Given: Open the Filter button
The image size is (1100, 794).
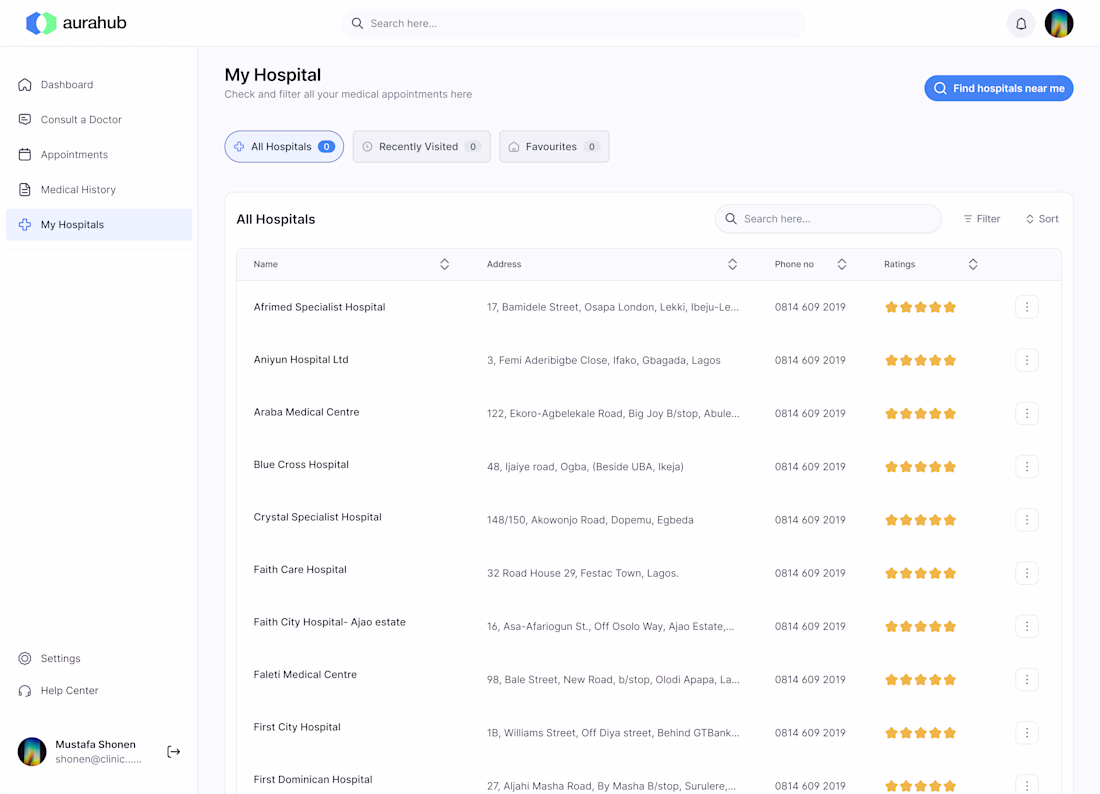Looking at the screenshot, I should (982, 219).
